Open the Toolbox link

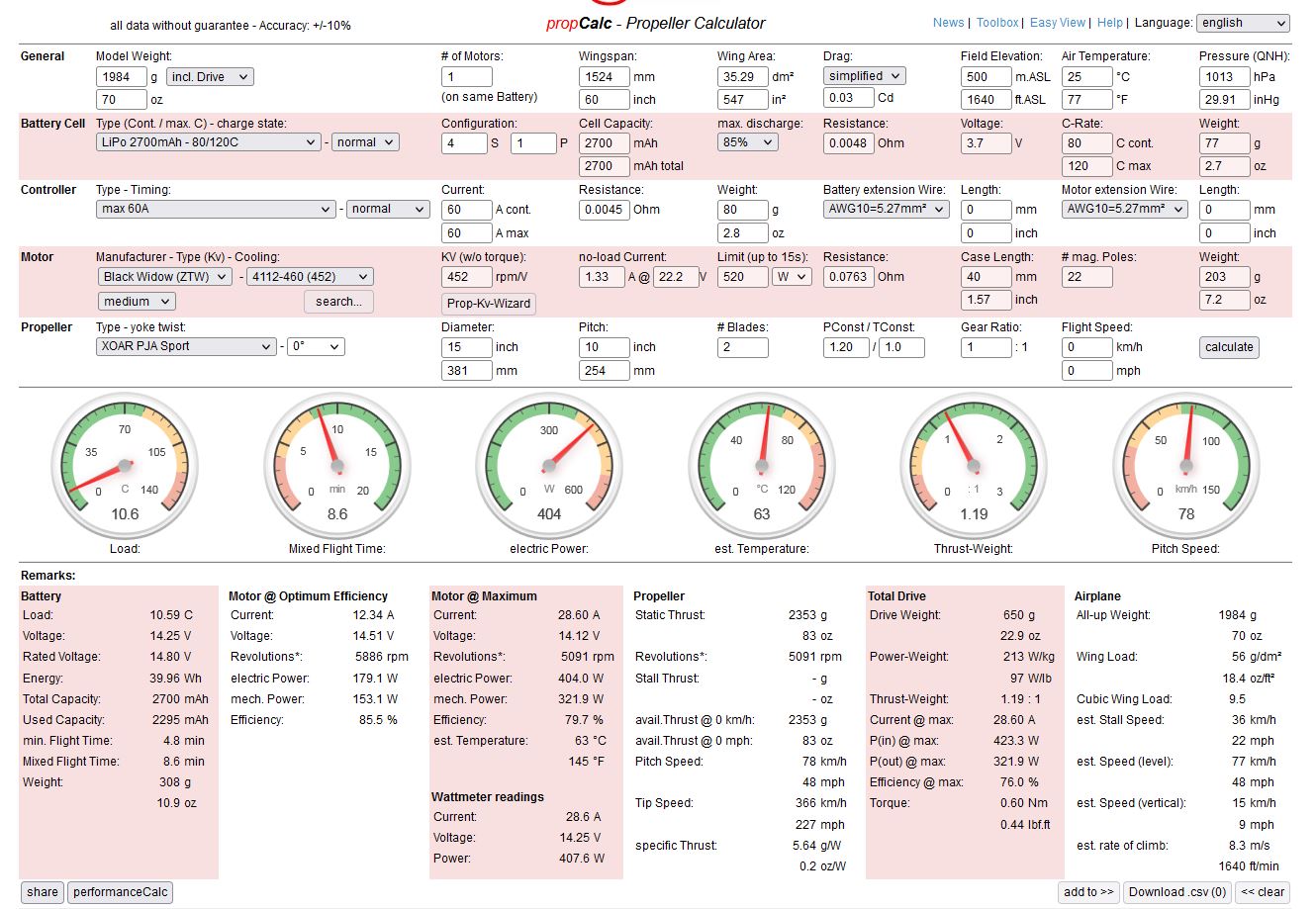click(x=997, y=22)
